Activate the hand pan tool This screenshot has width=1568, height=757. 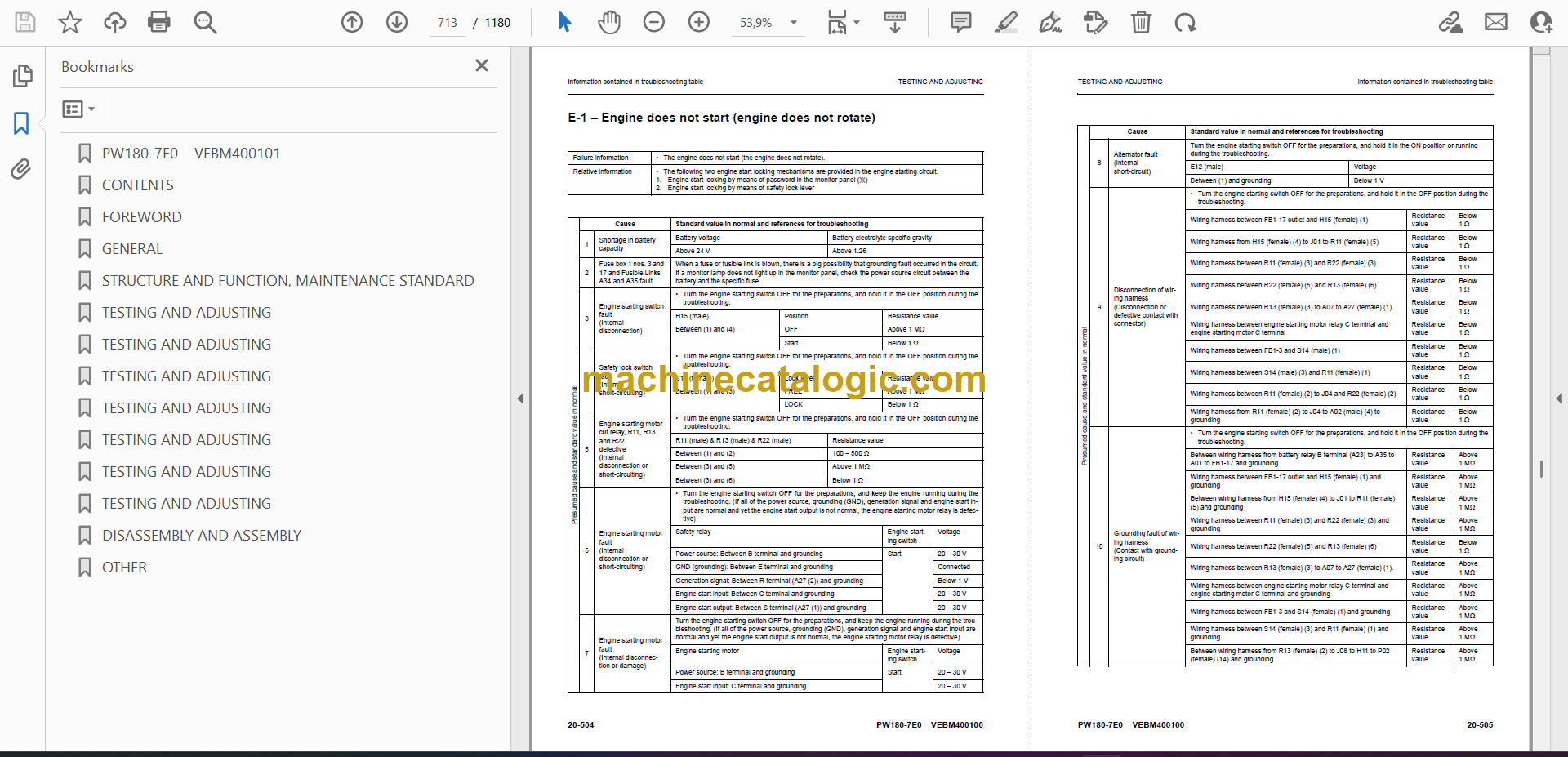tap(609, 22)
